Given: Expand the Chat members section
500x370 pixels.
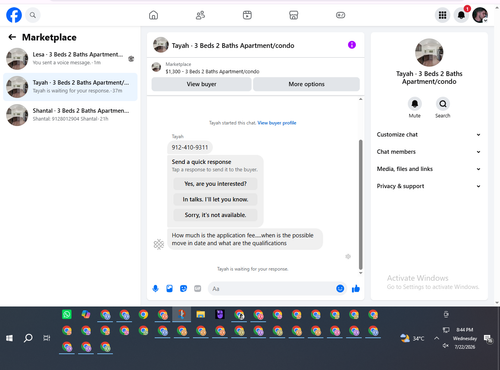Looking at the screenshot, I should pyautogui.click(x=429, y=152).
